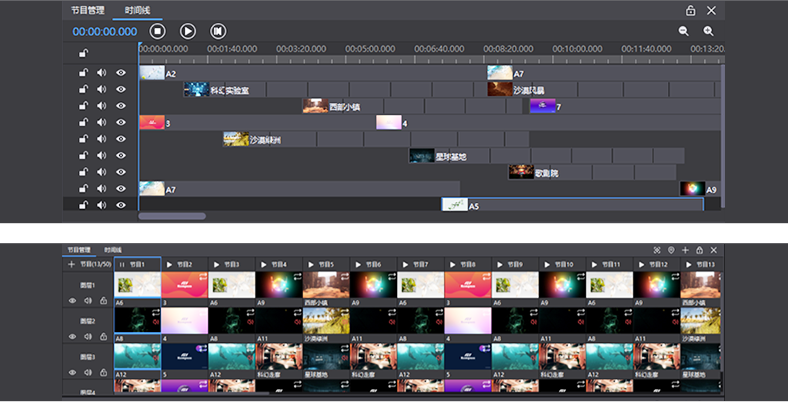Open the 时间线 tab in the bottom panel

click(x=112, y=249)
